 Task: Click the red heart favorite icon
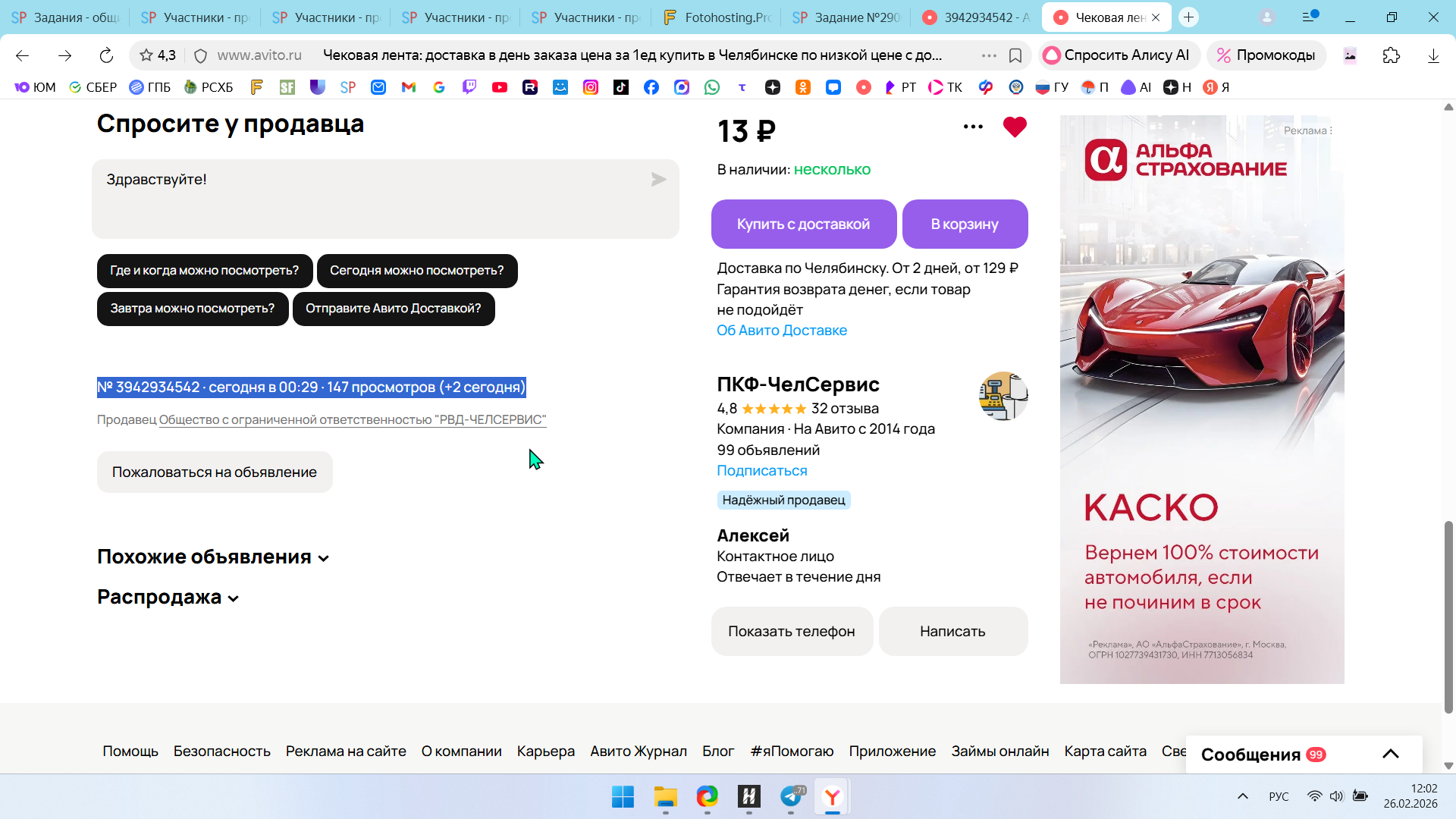(1015, 127)
